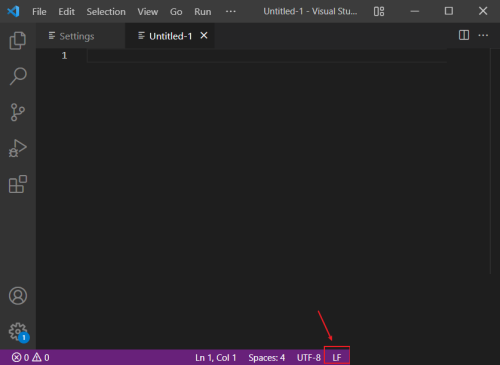Viewport: 500px width, 365px height.
Task: Open the Search view
Action: pos(18,76)
